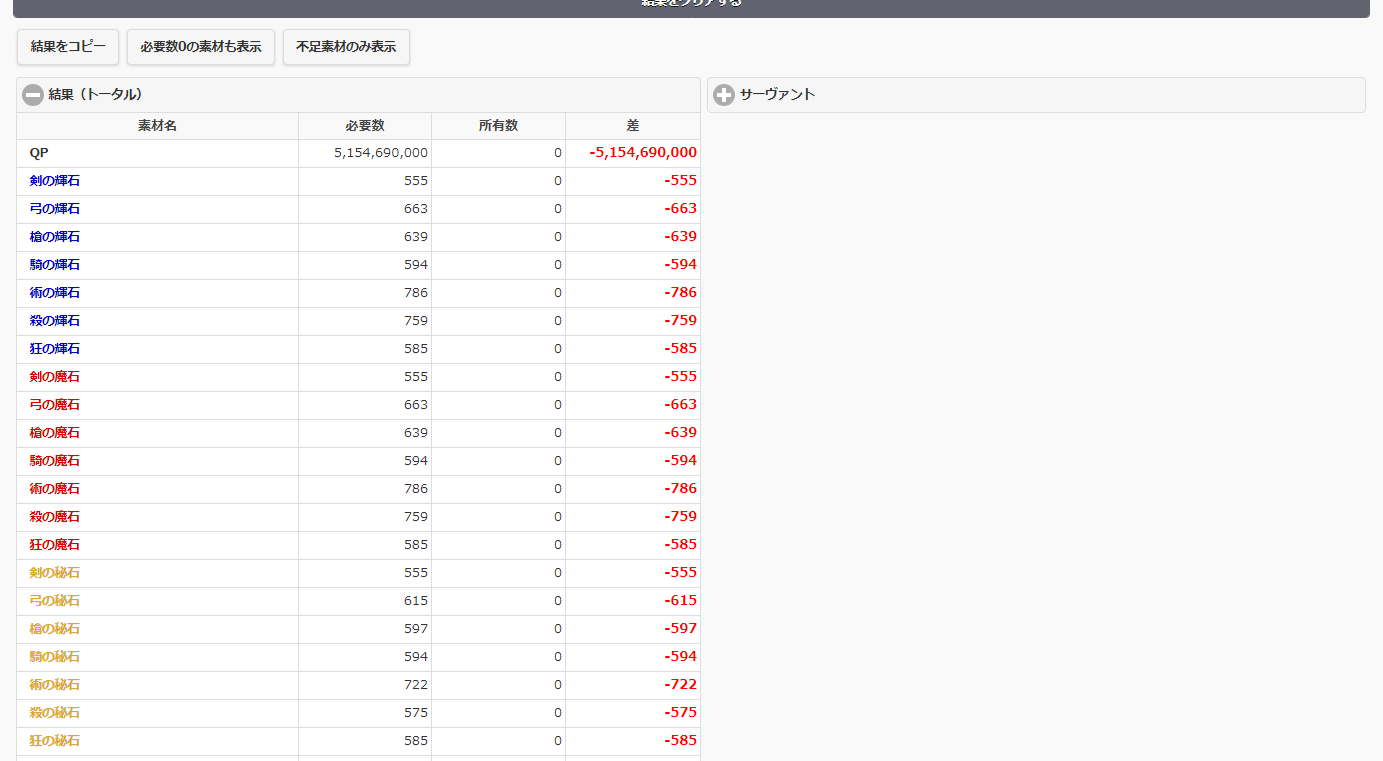
Task: Click the 所有数 column header
Action: [x=498, y=126]
